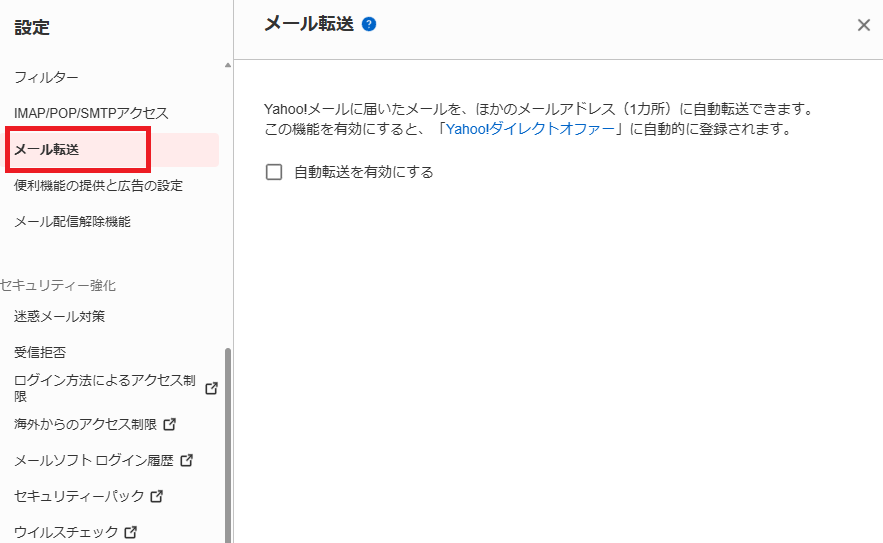Click the blue help icon beside メール転送
Image resolution: width=883 pixels, height=543 pixels.
pos(369,25)
